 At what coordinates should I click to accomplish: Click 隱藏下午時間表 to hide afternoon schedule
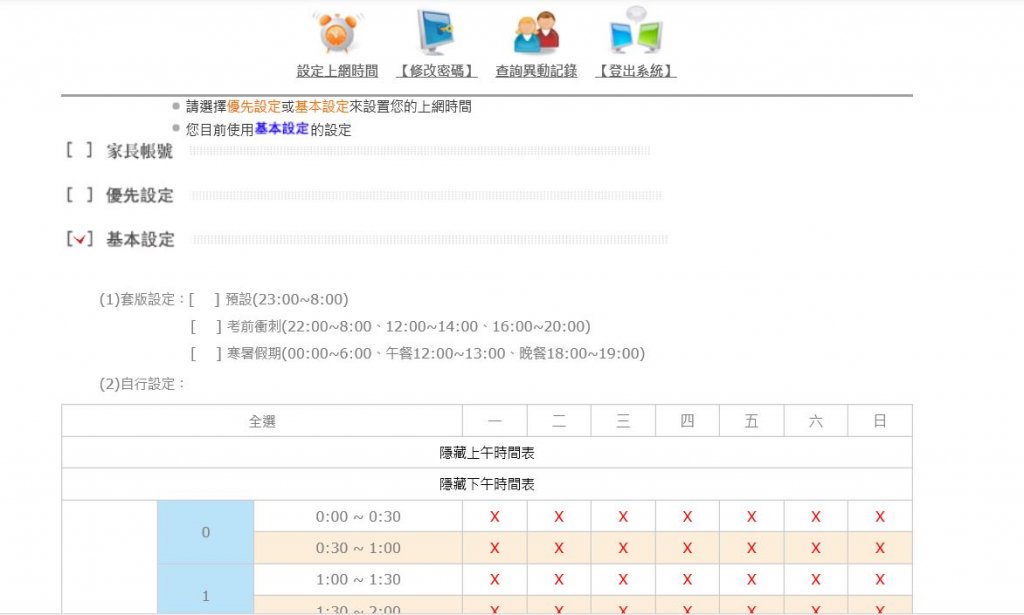coord(487,484)
